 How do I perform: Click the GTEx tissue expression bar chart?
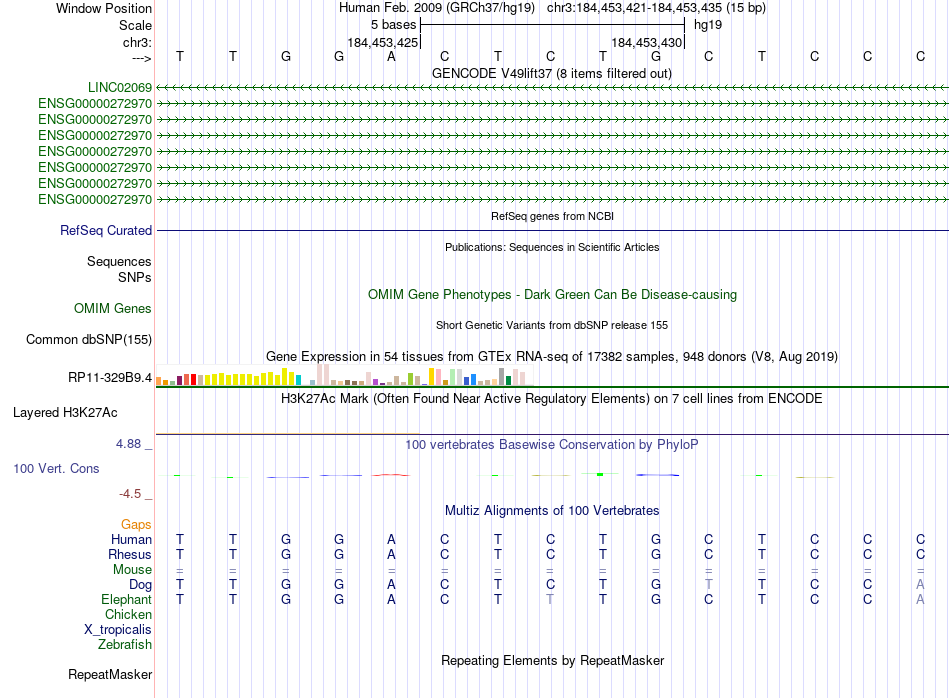pos(345,375)
